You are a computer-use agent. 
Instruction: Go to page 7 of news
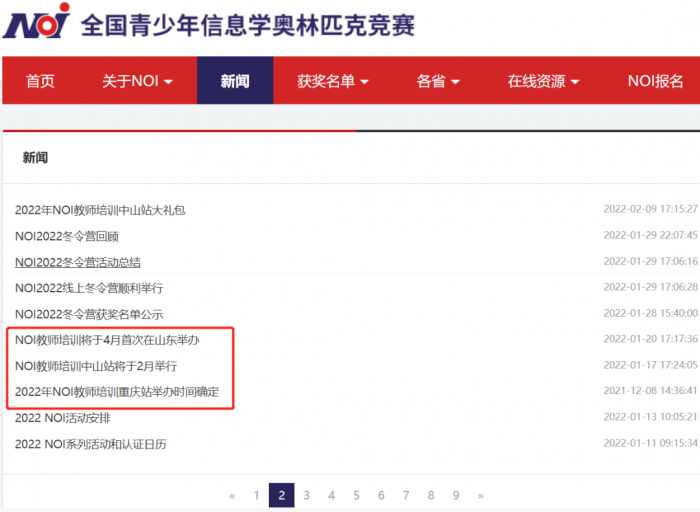[406, 495]
